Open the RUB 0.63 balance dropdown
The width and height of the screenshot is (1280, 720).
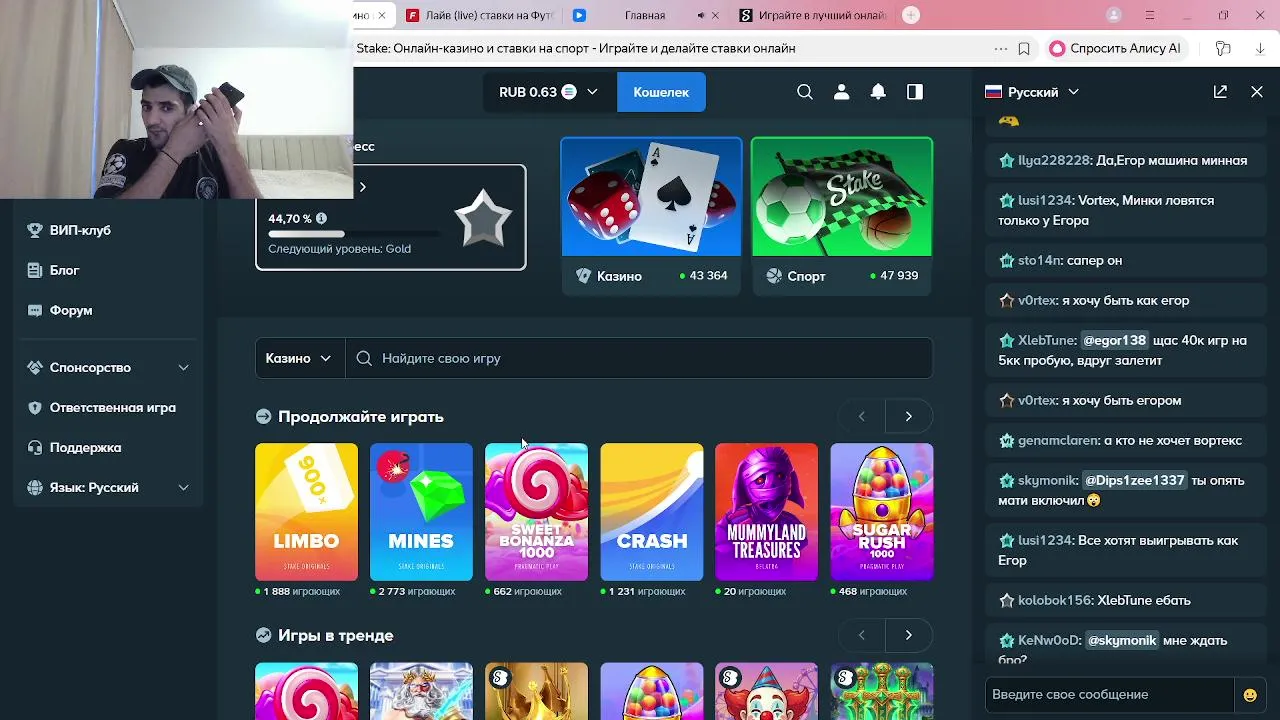tap(548, 92)
